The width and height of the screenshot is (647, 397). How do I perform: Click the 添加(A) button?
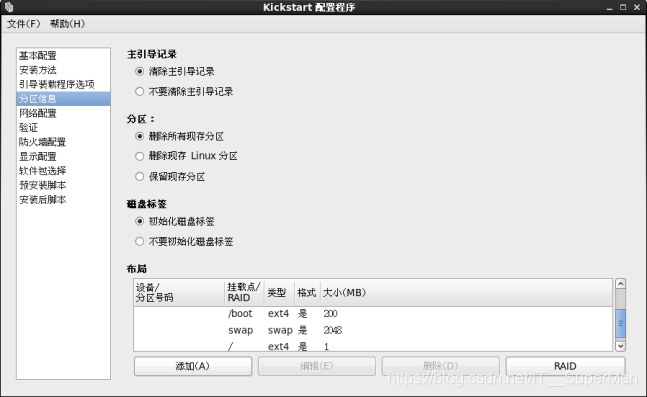tap(193, 366)
